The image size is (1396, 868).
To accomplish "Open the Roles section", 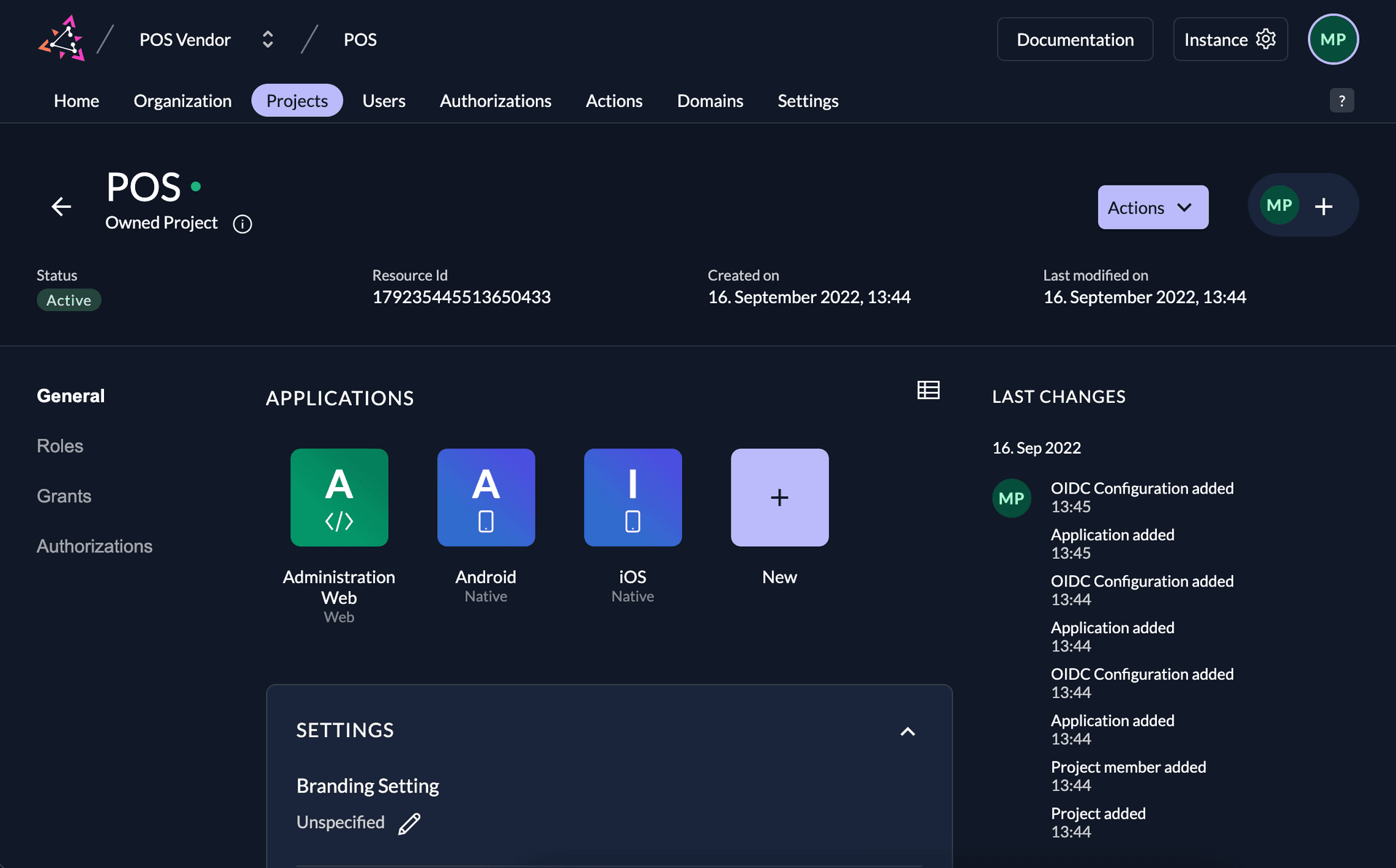I will tap(60, 445).
